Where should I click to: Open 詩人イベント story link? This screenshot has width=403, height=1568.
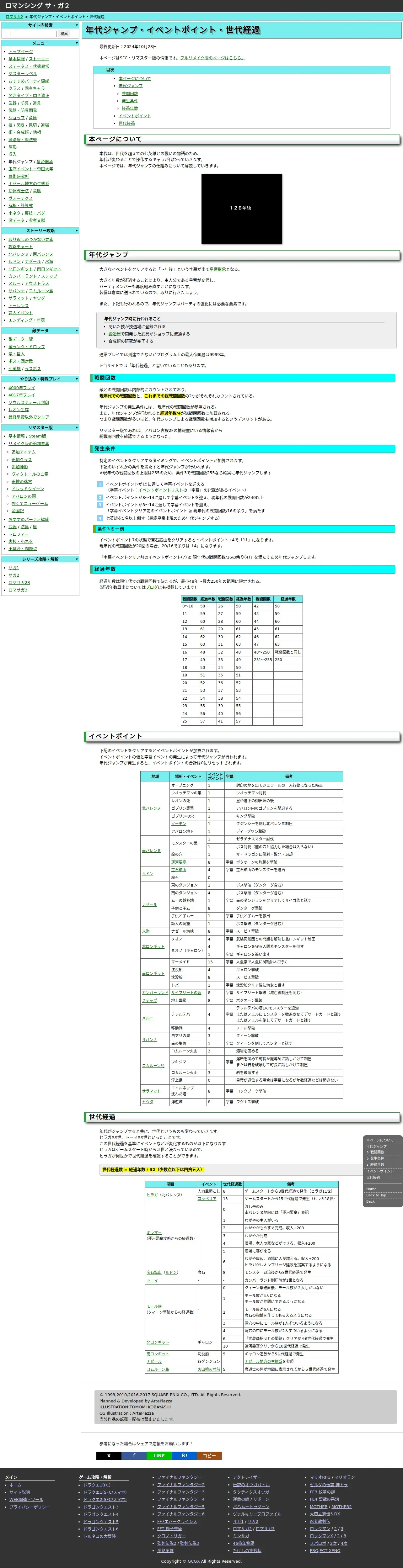(21, 313)
